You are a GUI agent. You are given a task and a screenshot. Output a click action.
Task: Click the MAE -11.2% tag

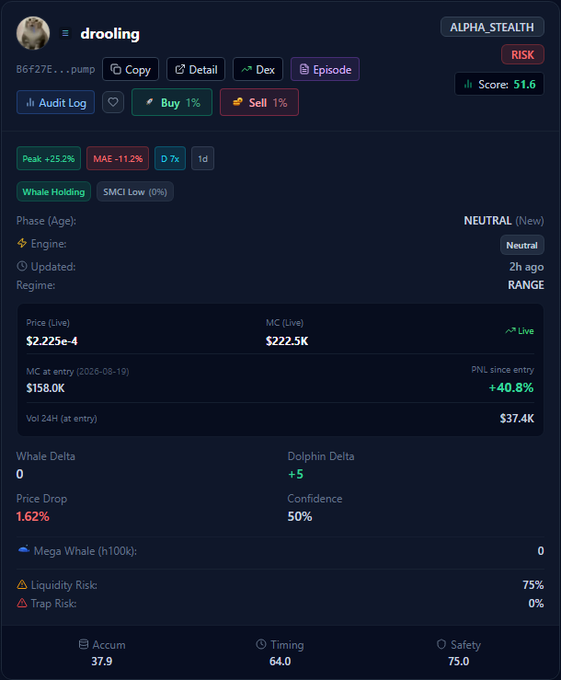click(x=118, y=158)
